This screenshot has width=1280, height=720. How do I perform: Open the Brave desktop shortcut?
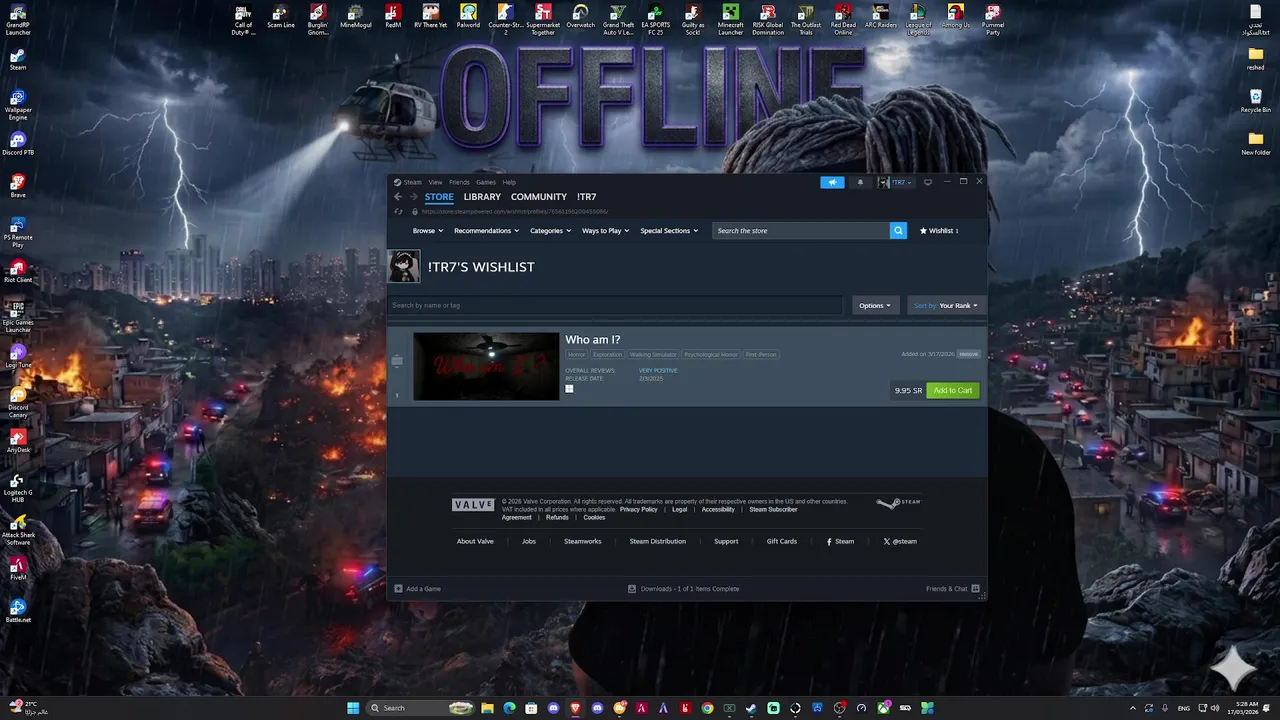click(18, 186)
